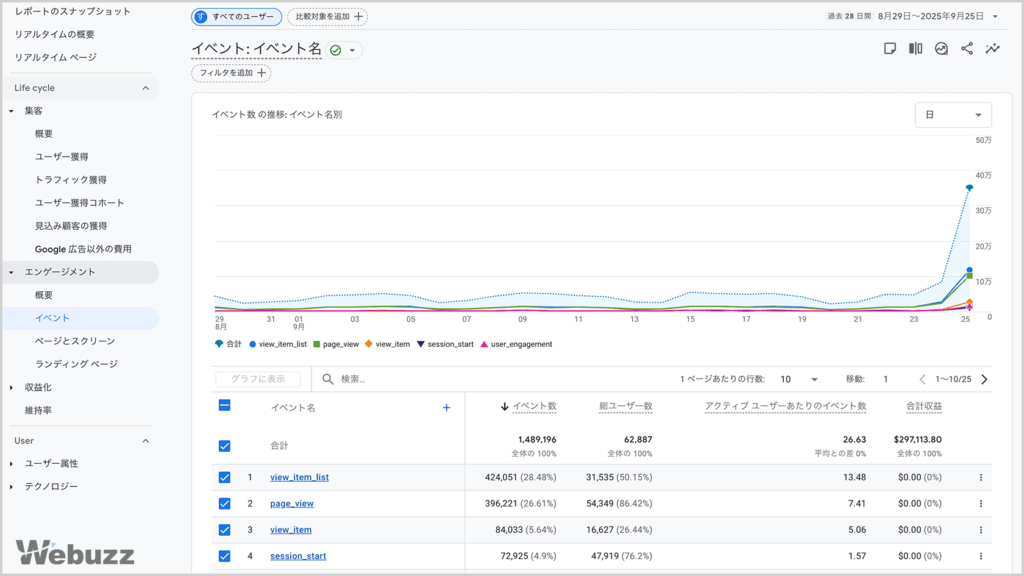Open the view_item event link

[x=291, y=530]
